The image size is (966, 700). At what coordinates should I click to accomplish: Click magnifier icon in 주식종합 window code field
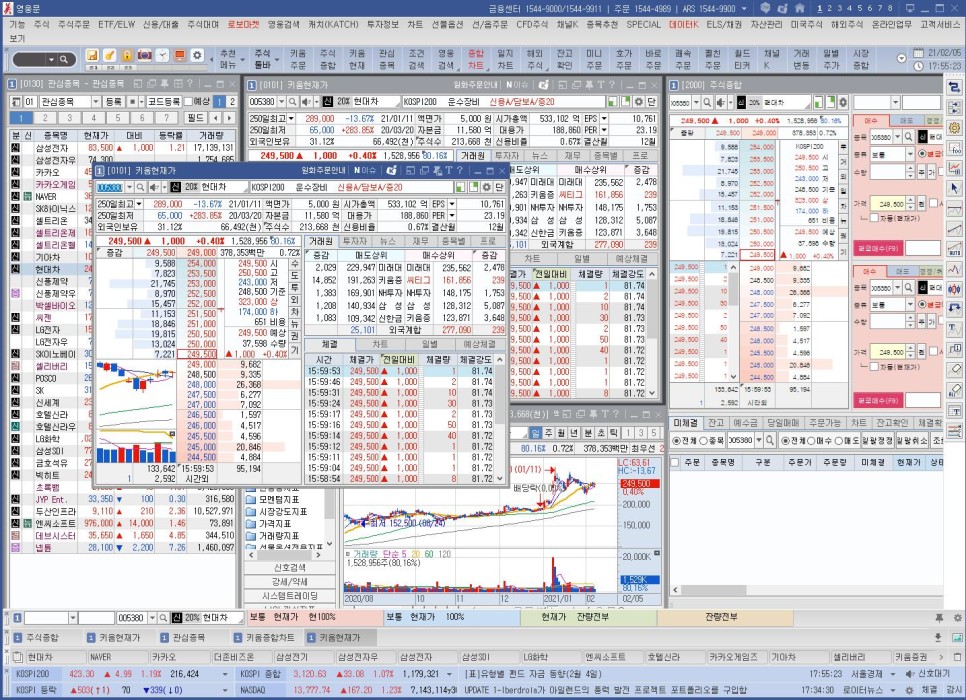(707, 102)
